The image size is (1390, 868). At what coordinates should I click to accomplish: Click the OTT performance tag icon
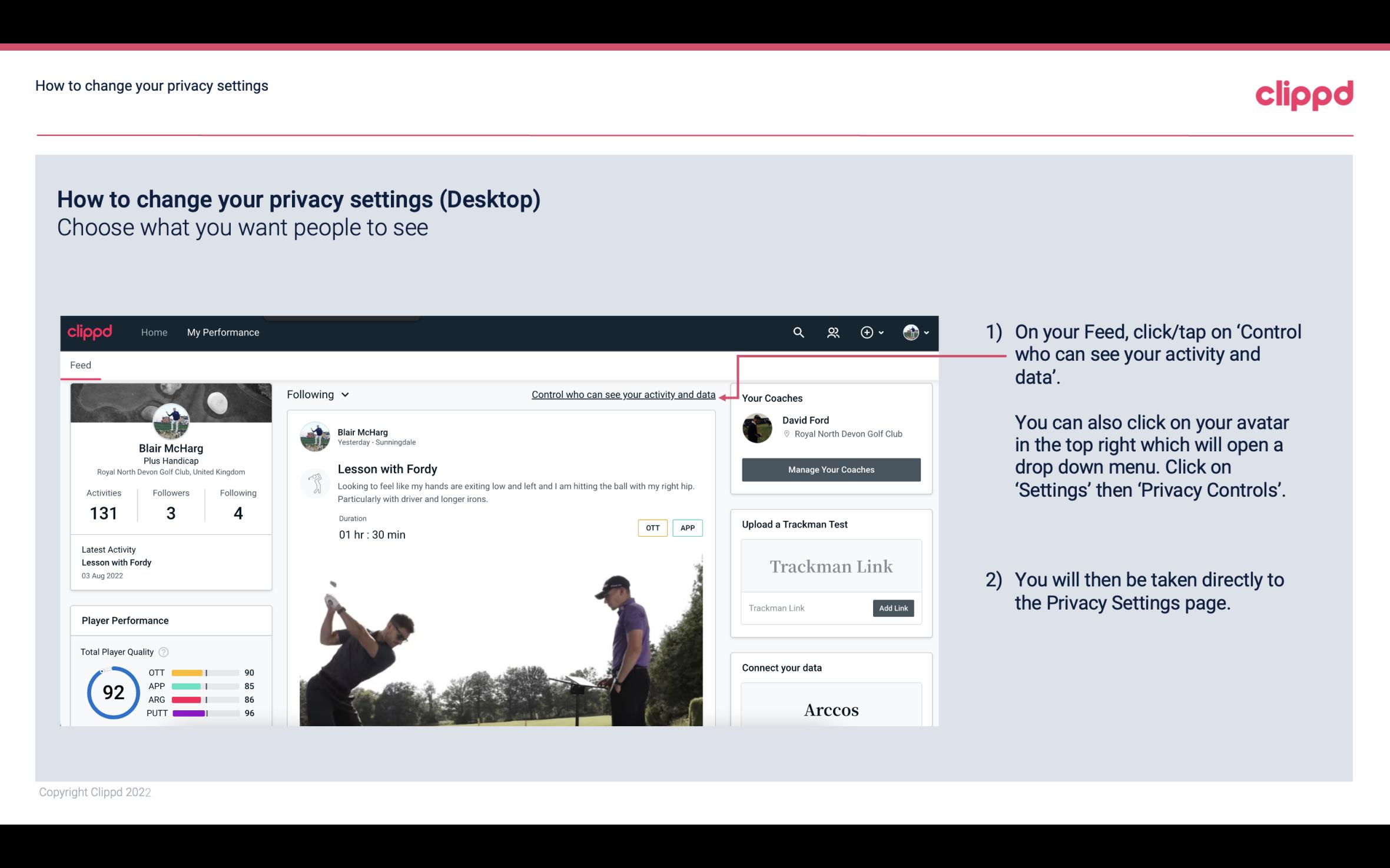[x=652, y=527]
